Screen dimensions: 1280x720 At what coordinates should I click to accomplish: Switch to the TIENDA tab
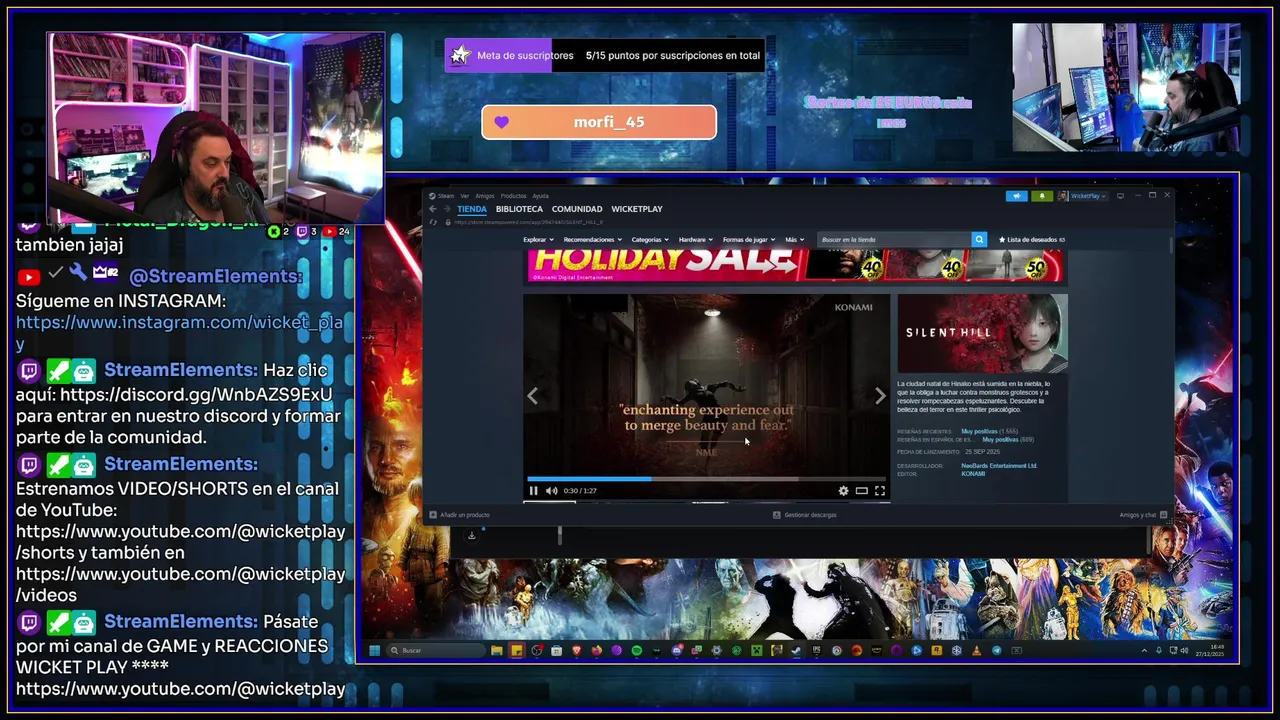click(472, 209)
